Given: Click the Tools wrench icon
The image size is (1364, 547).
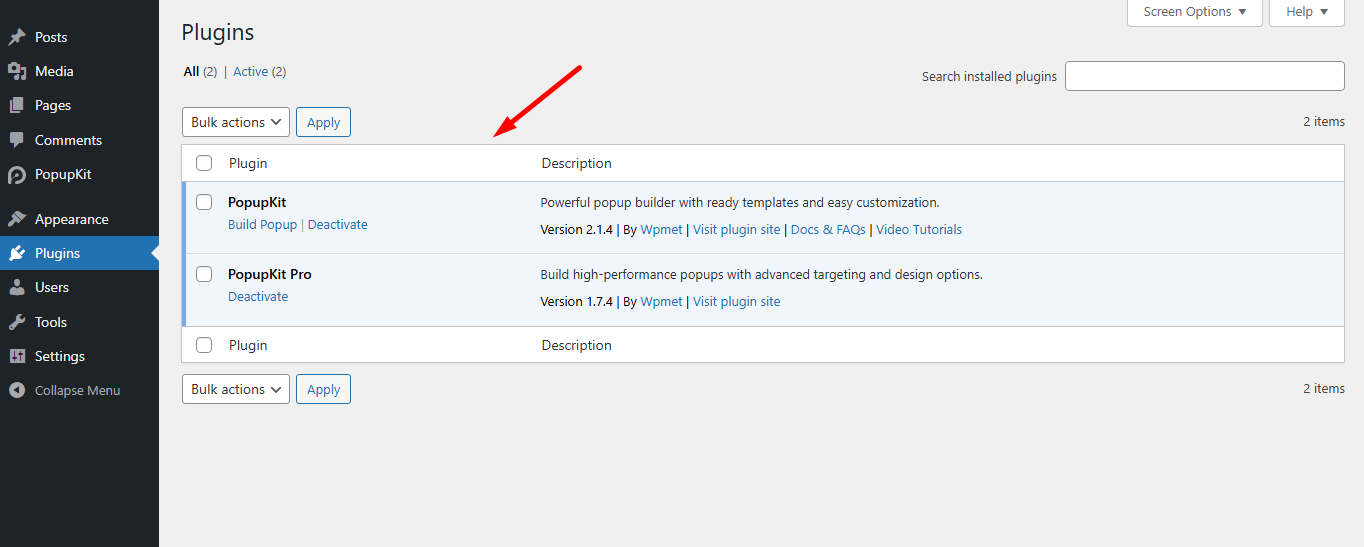Looking at the screenshot, I should 17,322.
